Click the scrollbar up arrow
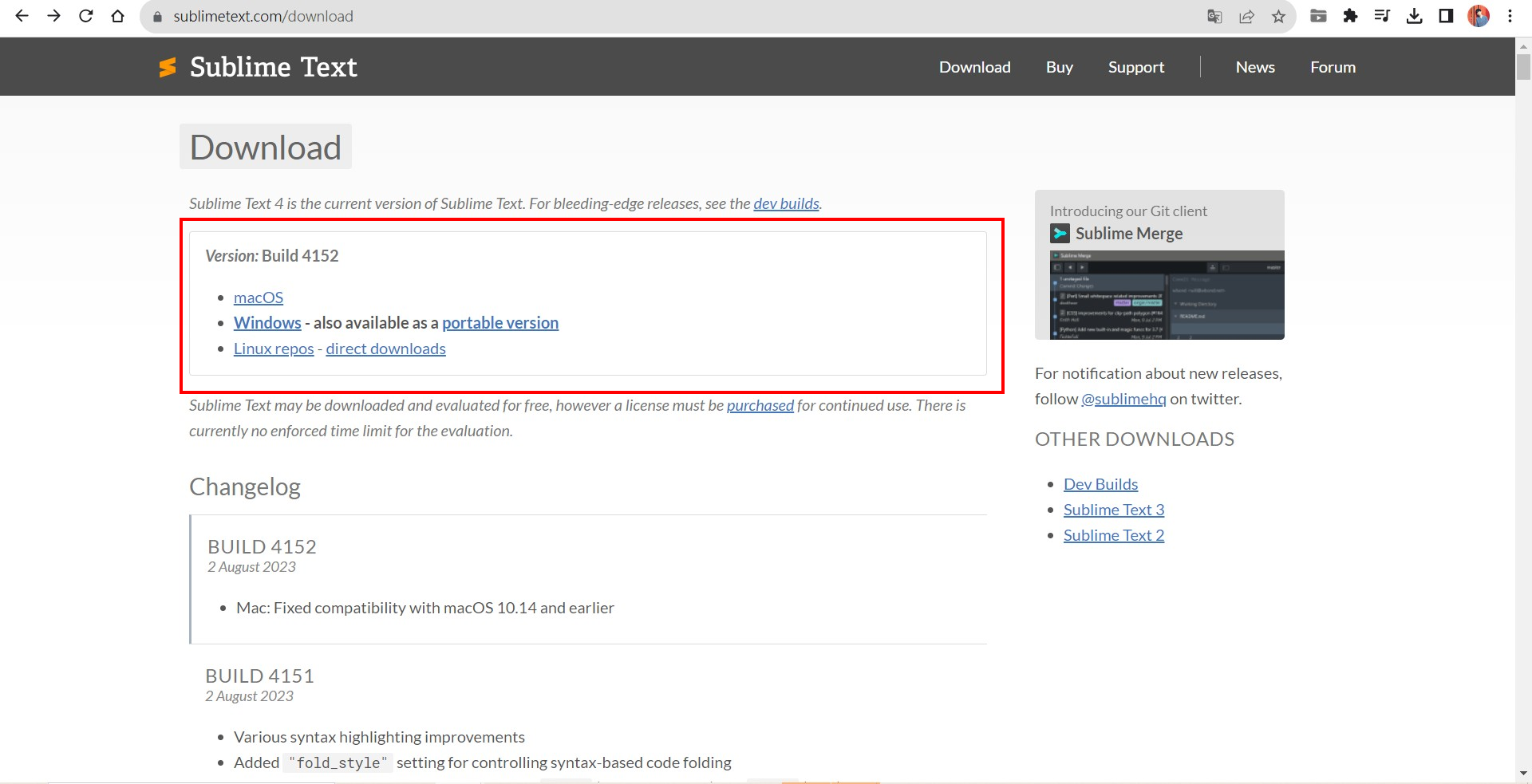 (x=1523, y=46)
